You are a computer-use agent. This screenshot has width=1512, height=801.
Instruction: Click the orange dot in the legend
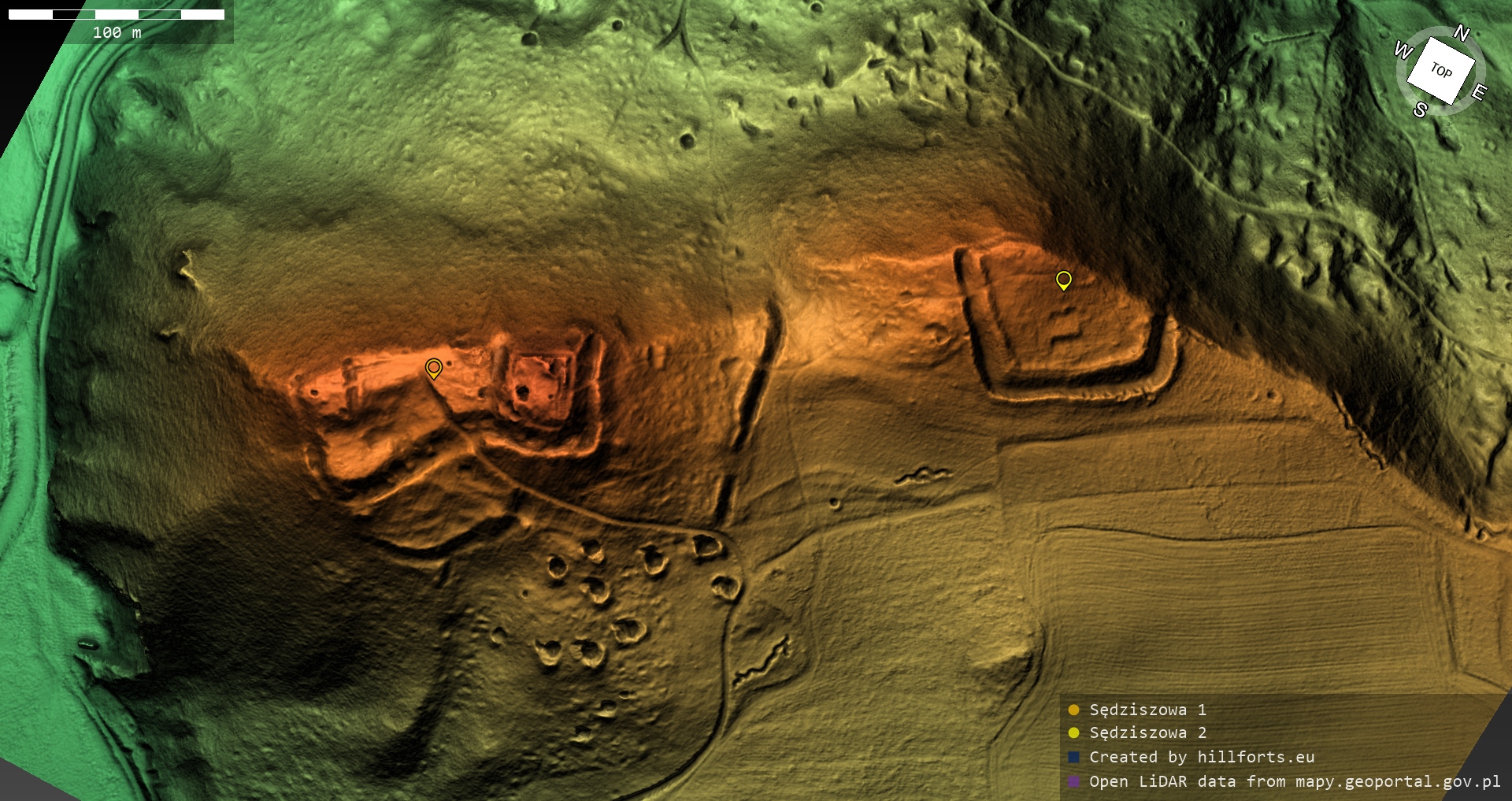(x=1073, y=710)
